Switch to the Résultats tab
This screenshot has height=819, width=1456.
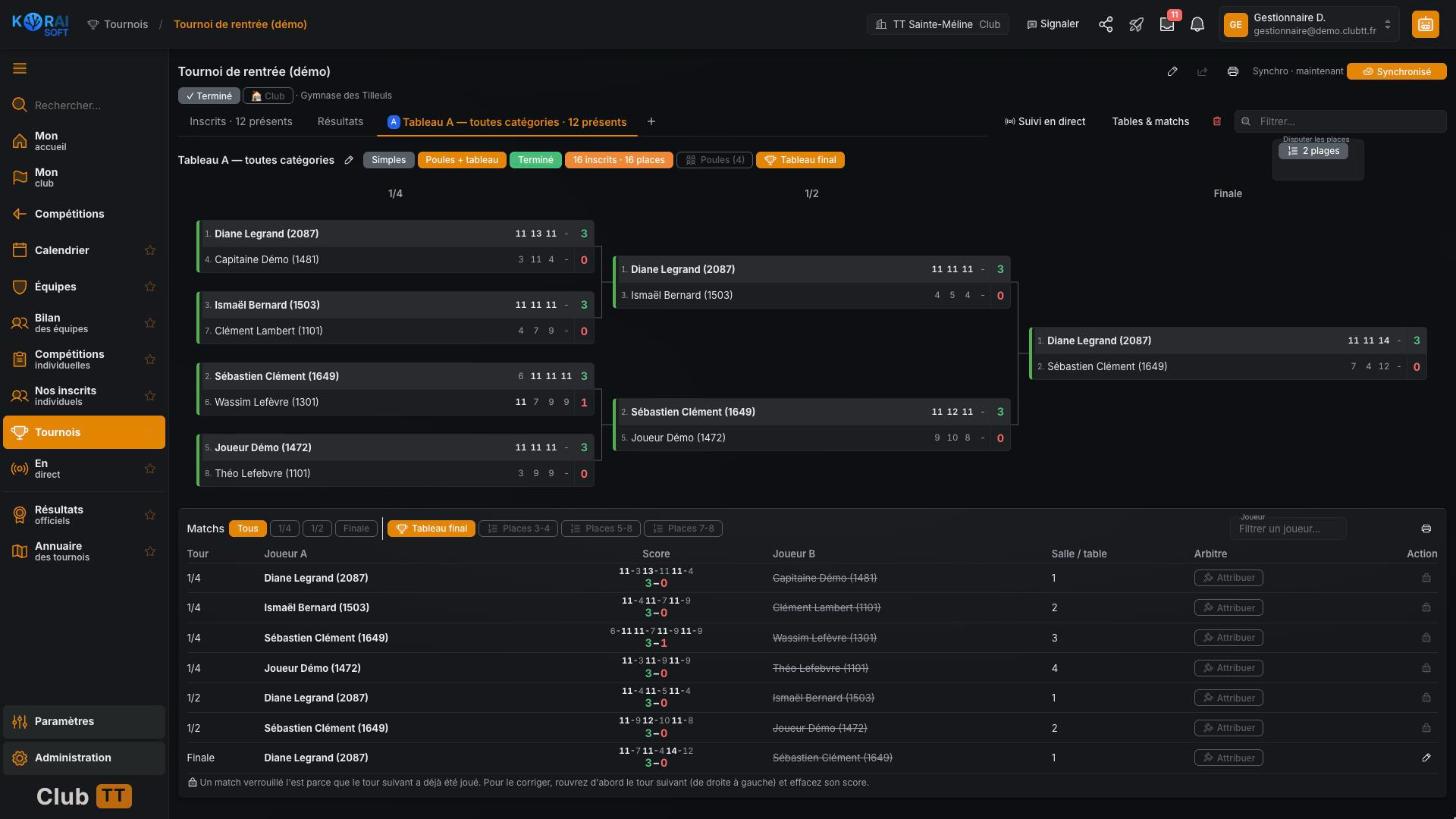340,122
